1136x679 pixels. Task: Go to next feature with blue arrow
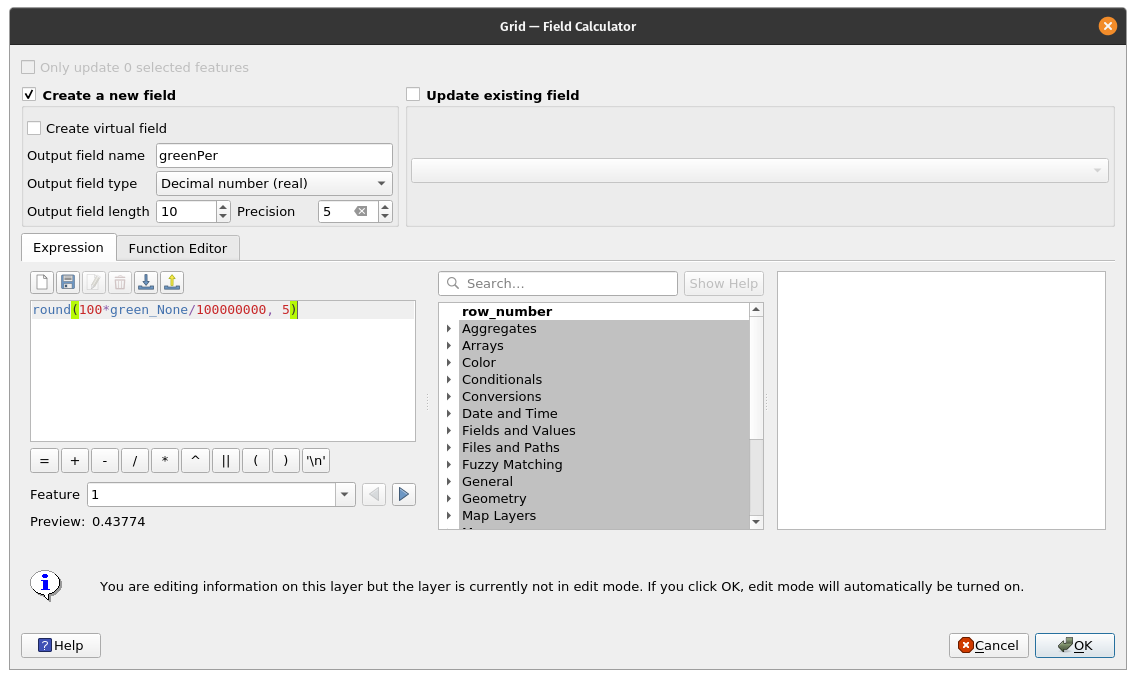[403, 494]
